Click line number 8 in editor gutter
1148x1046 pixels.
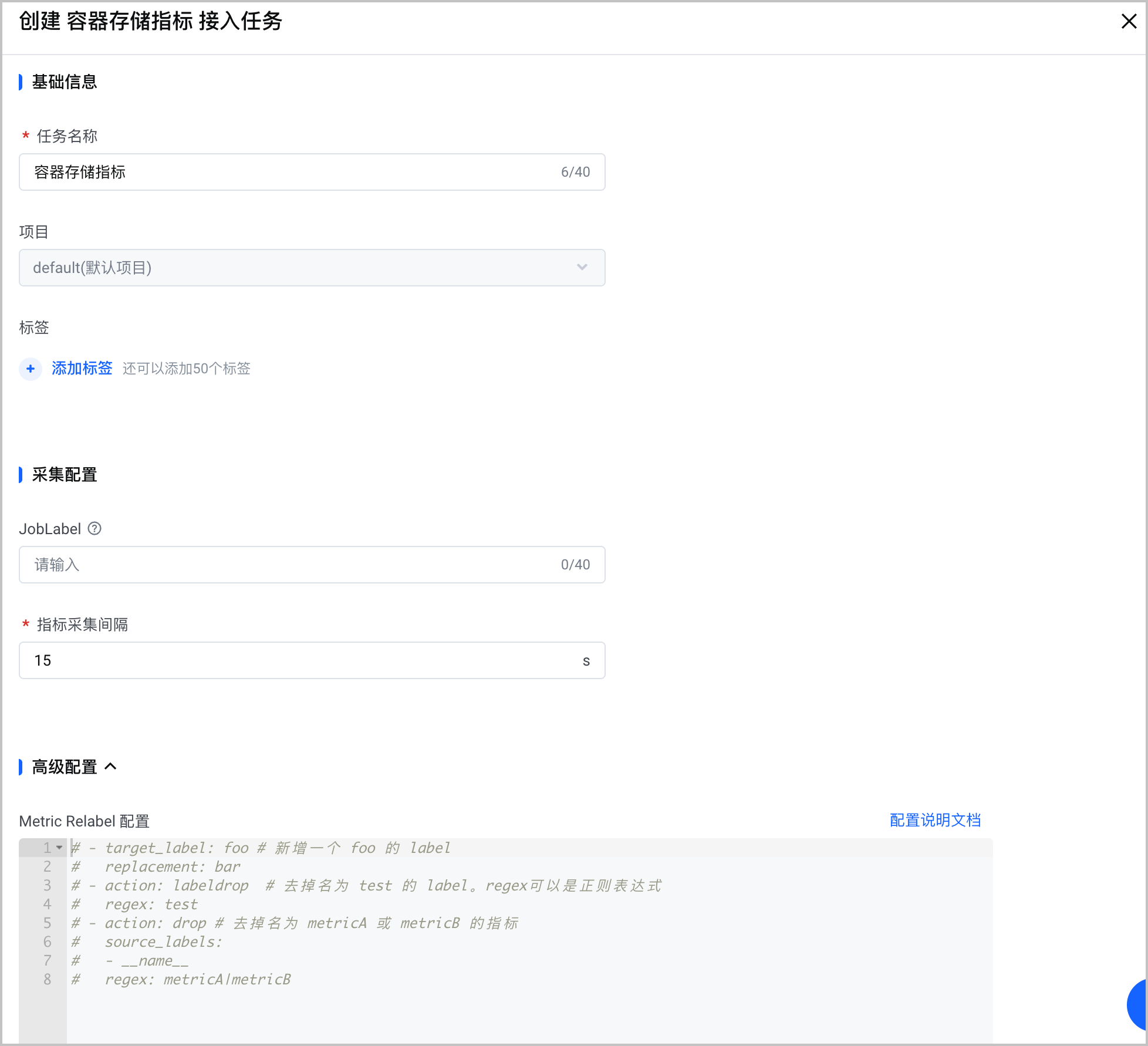[47, 979]
